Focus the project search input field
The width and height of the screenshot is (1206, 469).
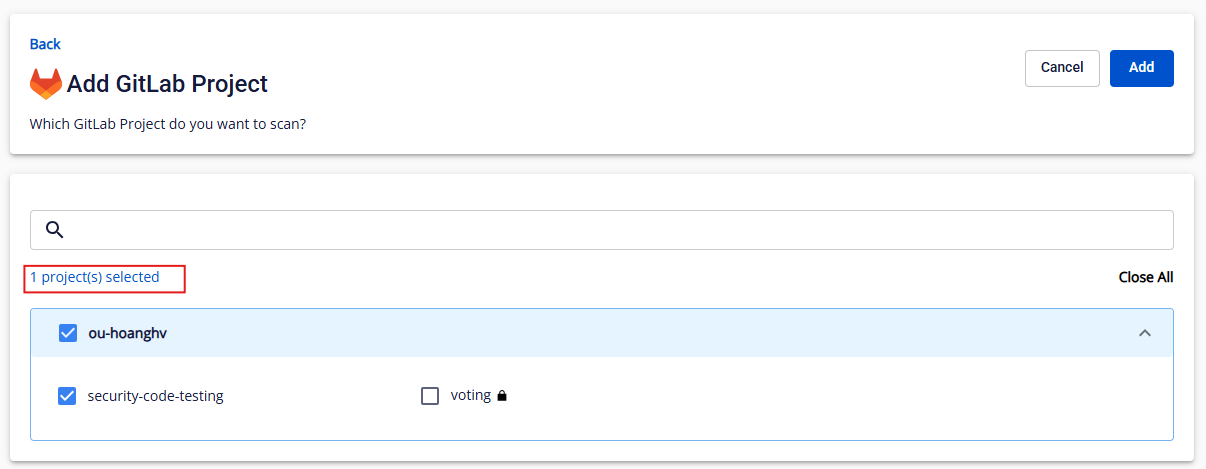click(602, 230)
